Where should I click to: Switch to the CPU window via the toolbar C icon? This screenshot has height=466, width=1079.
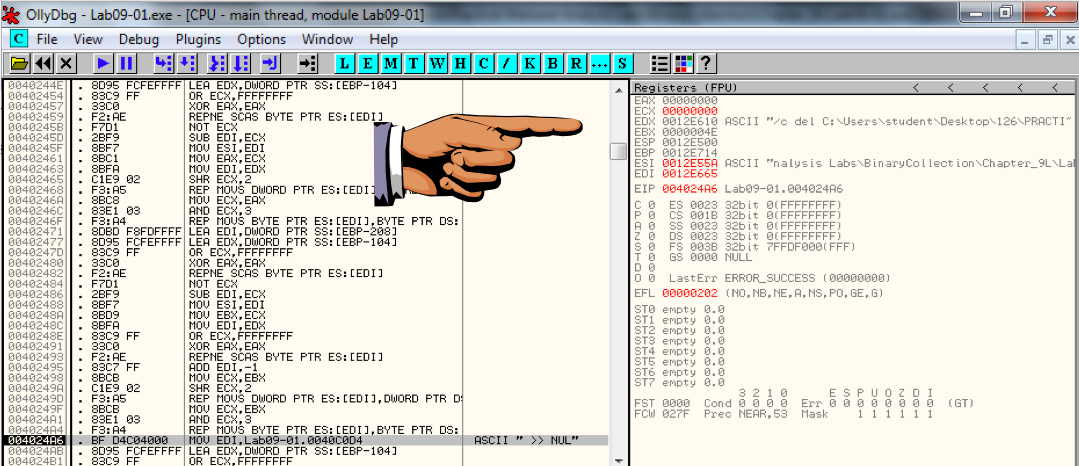click(x=484, y=64)
